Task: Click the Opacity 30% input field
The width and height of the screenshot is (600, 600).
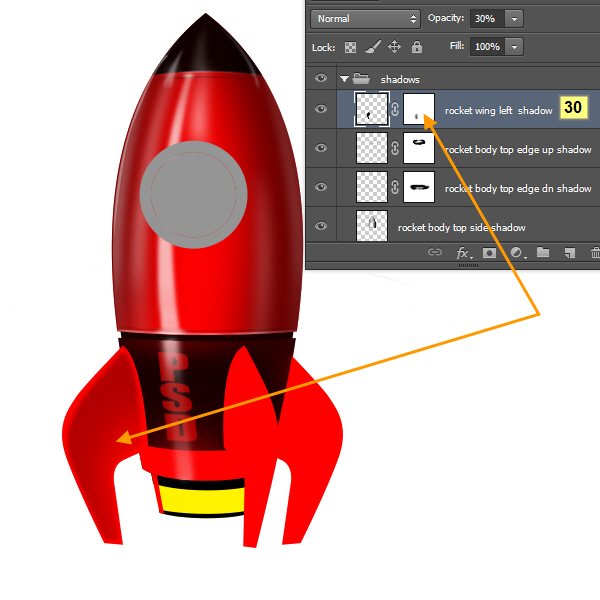Action: [x=487, y=18]
